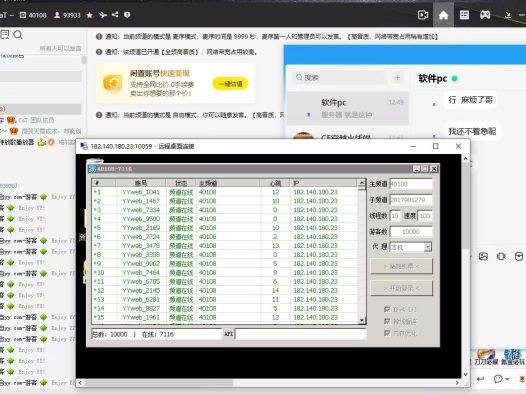Click the image icon in chat toolbar
526x394 pixels.
click(x=483, y=257)
